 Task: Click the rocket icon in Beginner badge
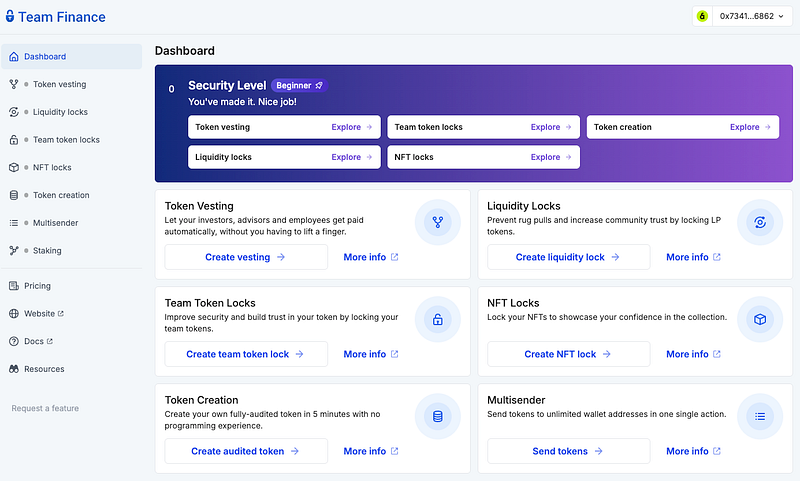[319, 86]
